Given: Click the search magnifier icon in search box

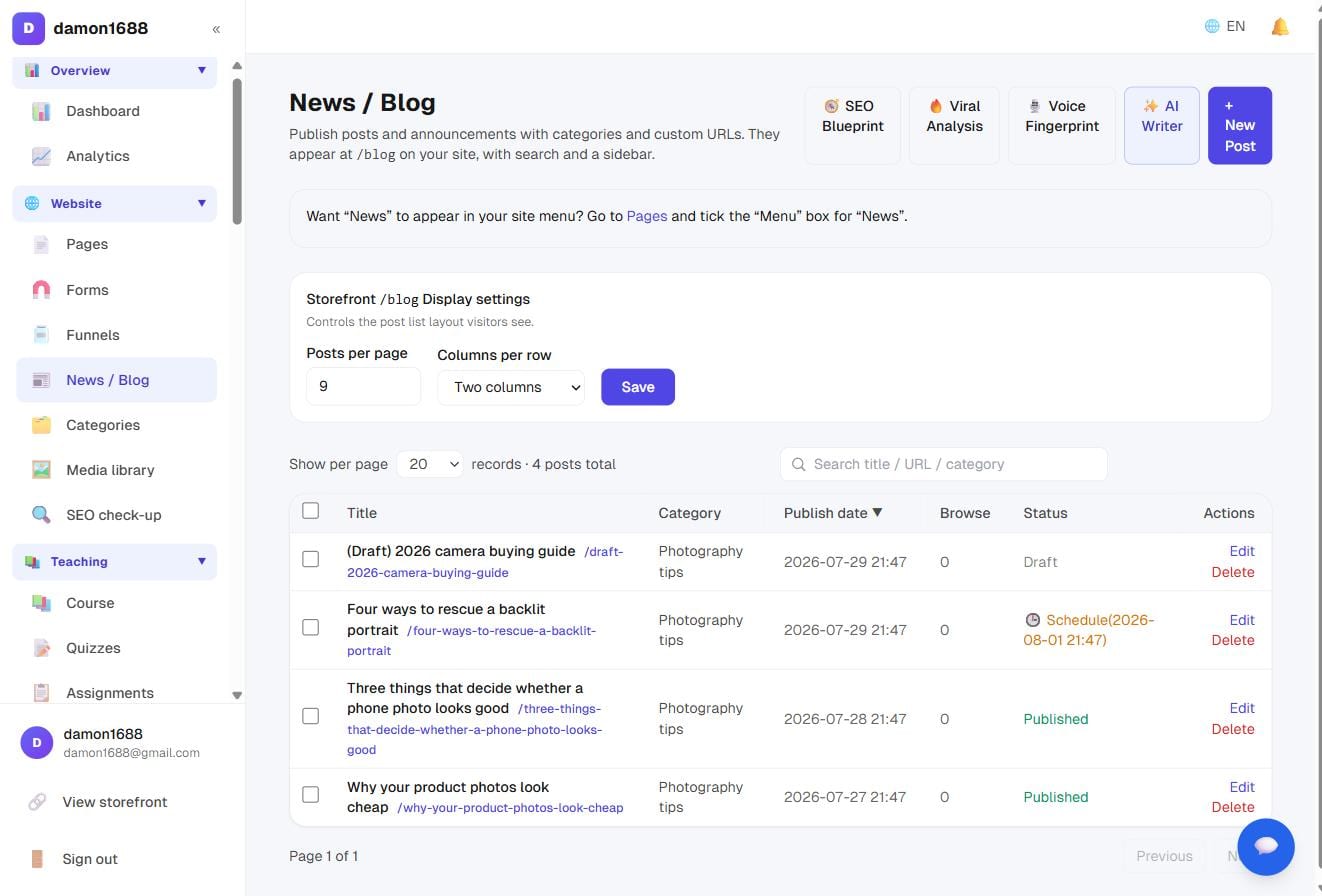Looking at the screenshot, I should coord(798,464).
